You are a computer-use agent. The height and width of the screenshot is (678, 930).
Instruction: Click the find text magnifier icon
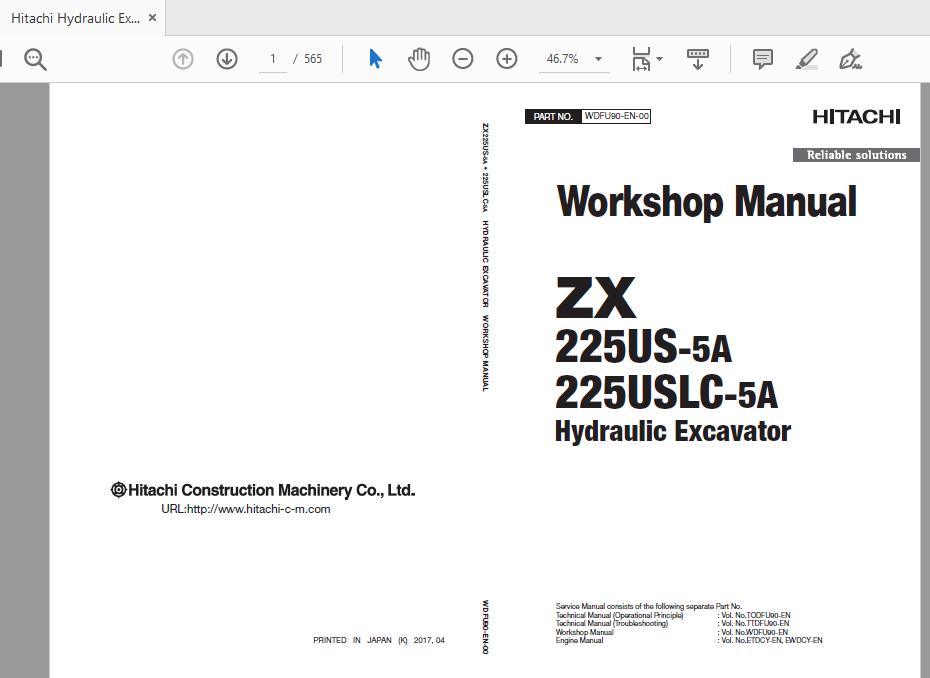coord(35,59)
